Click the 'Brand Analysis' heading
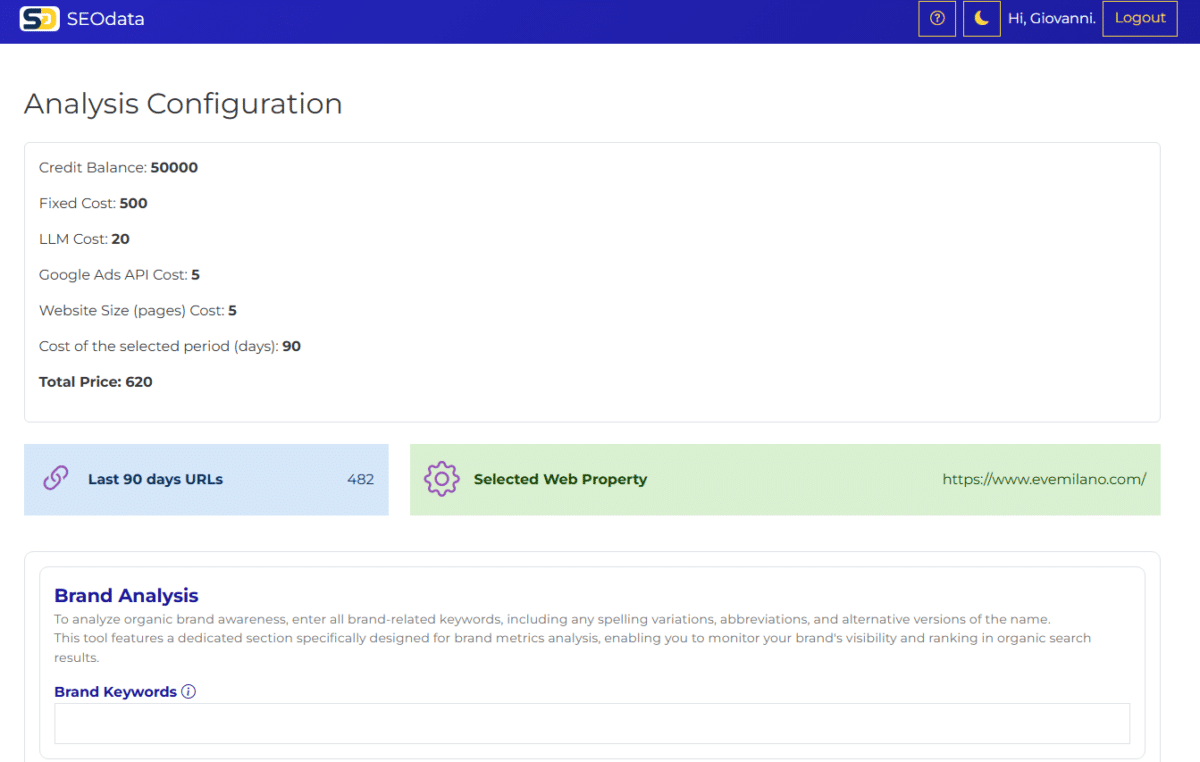The width and height of the screenshot is (1200, 762). (x=126, y=595)
